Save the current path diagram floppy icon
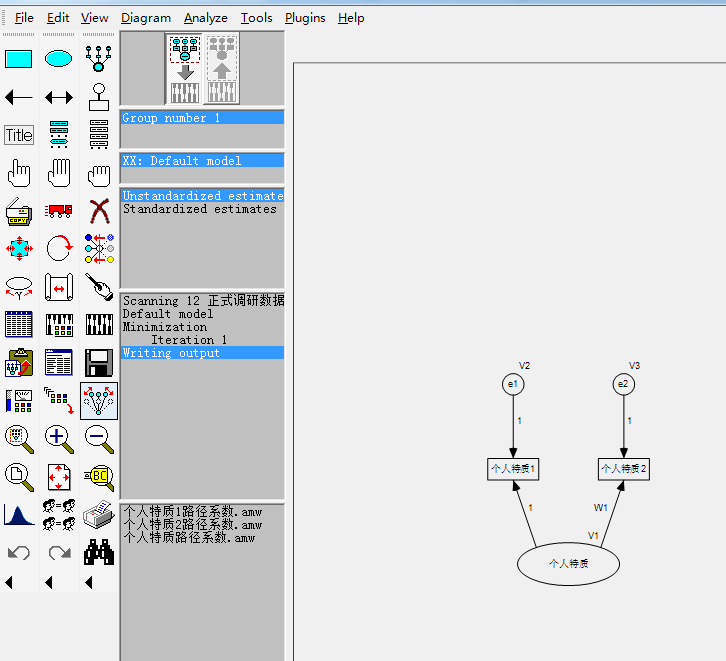The height and width of the screenshot is (661, 726). (x=99, y=363)
